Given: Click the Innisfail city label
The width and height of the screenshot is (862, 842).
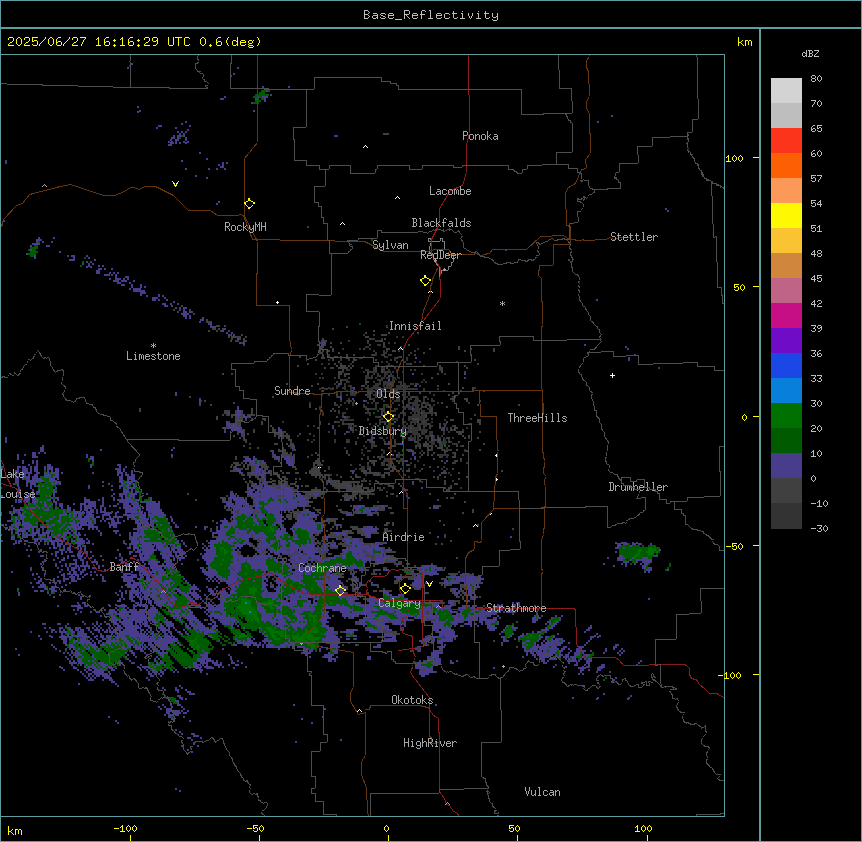Looking at the screenshot, I should [x=415, y=326].
